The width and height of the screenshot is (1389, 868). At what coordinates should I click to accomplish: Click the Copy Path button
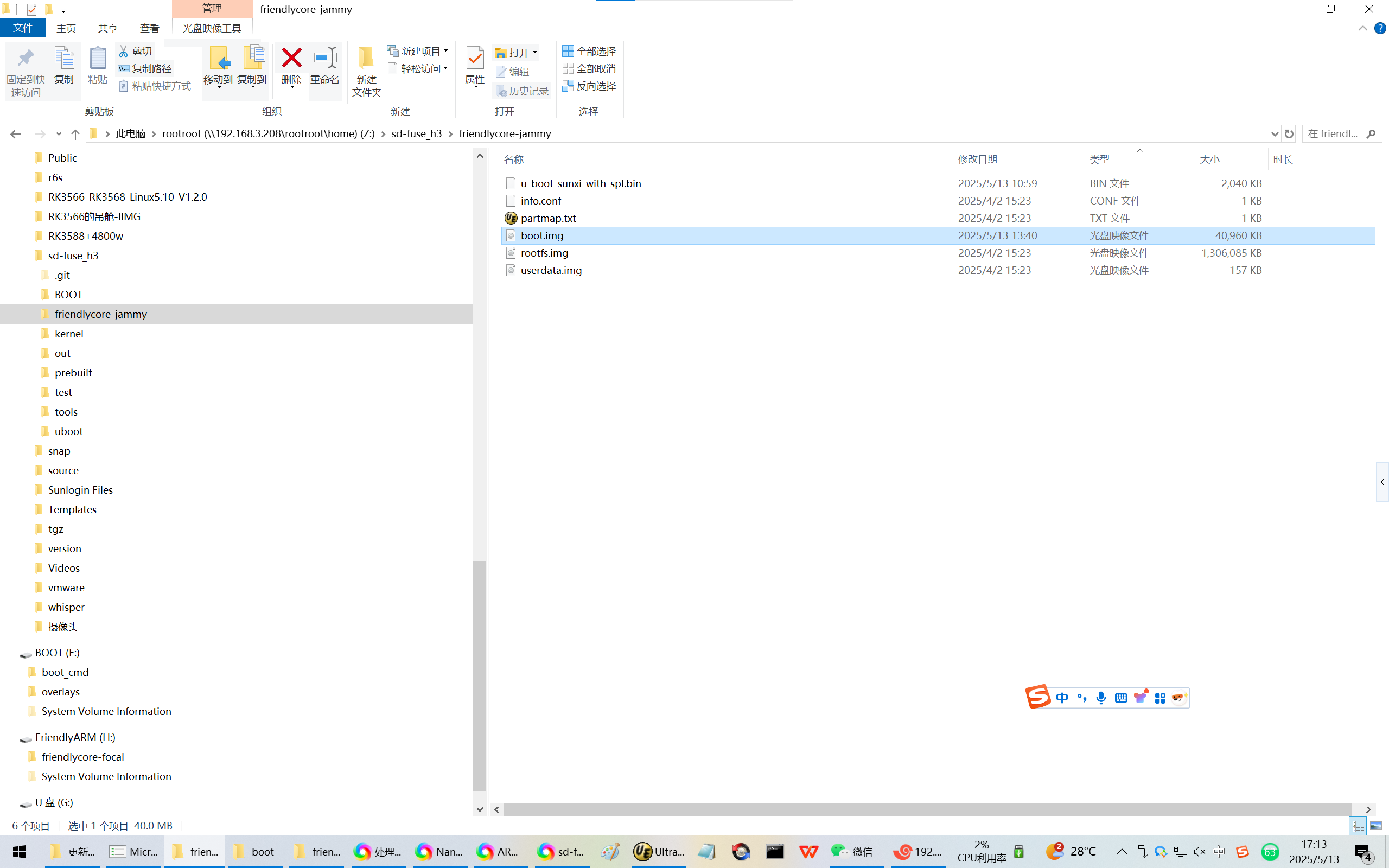(145, 68)
